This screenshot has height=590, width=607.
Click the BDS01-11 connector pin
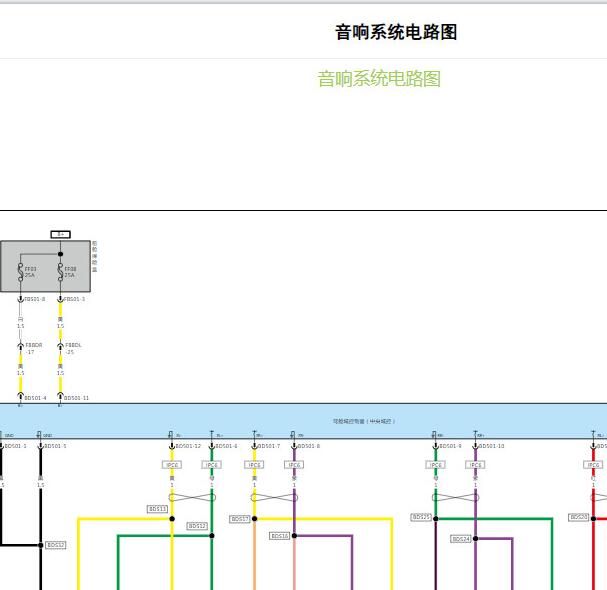60,397
